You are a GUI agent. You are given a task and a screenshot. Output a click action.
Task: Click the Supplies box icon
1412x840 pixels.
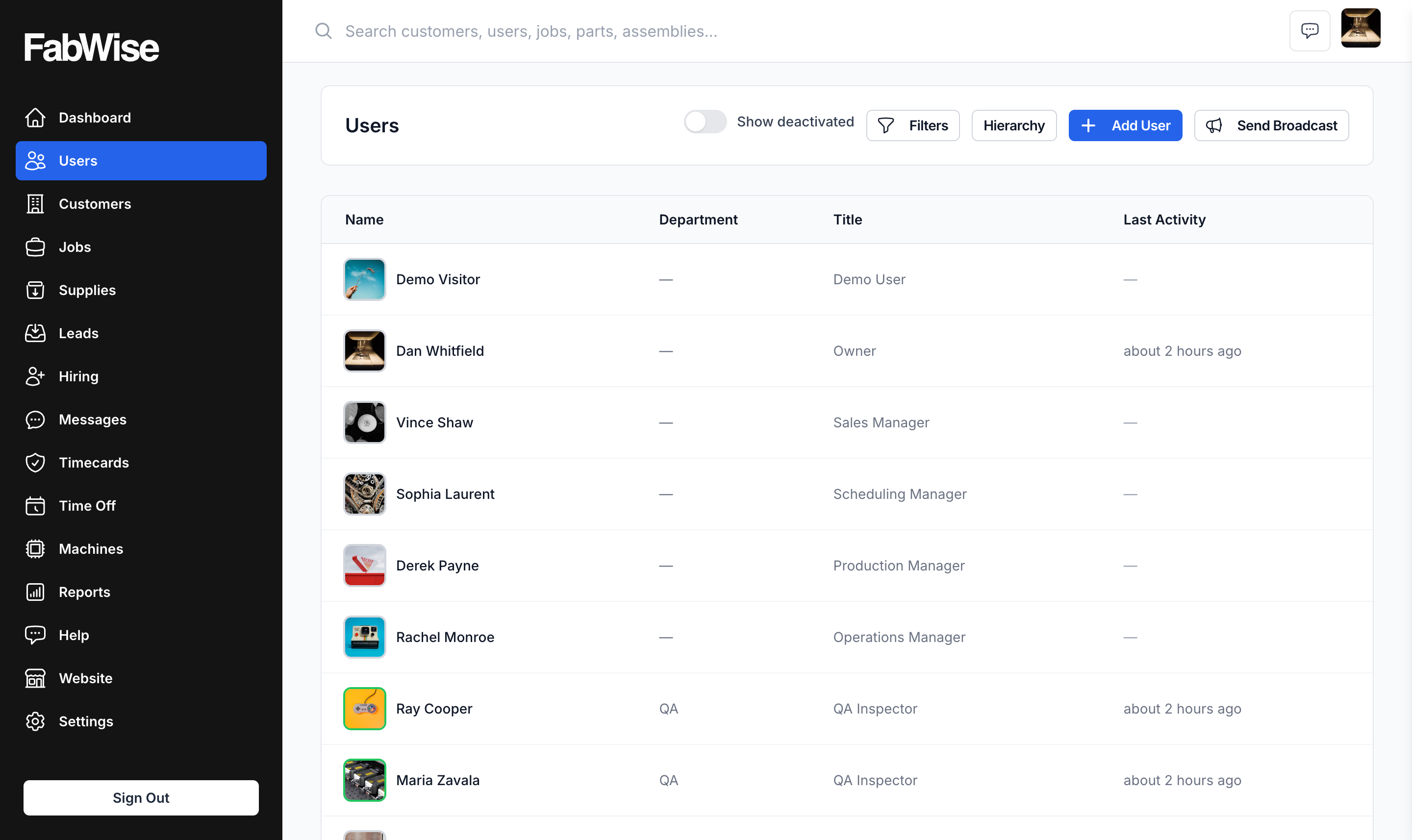35,291
